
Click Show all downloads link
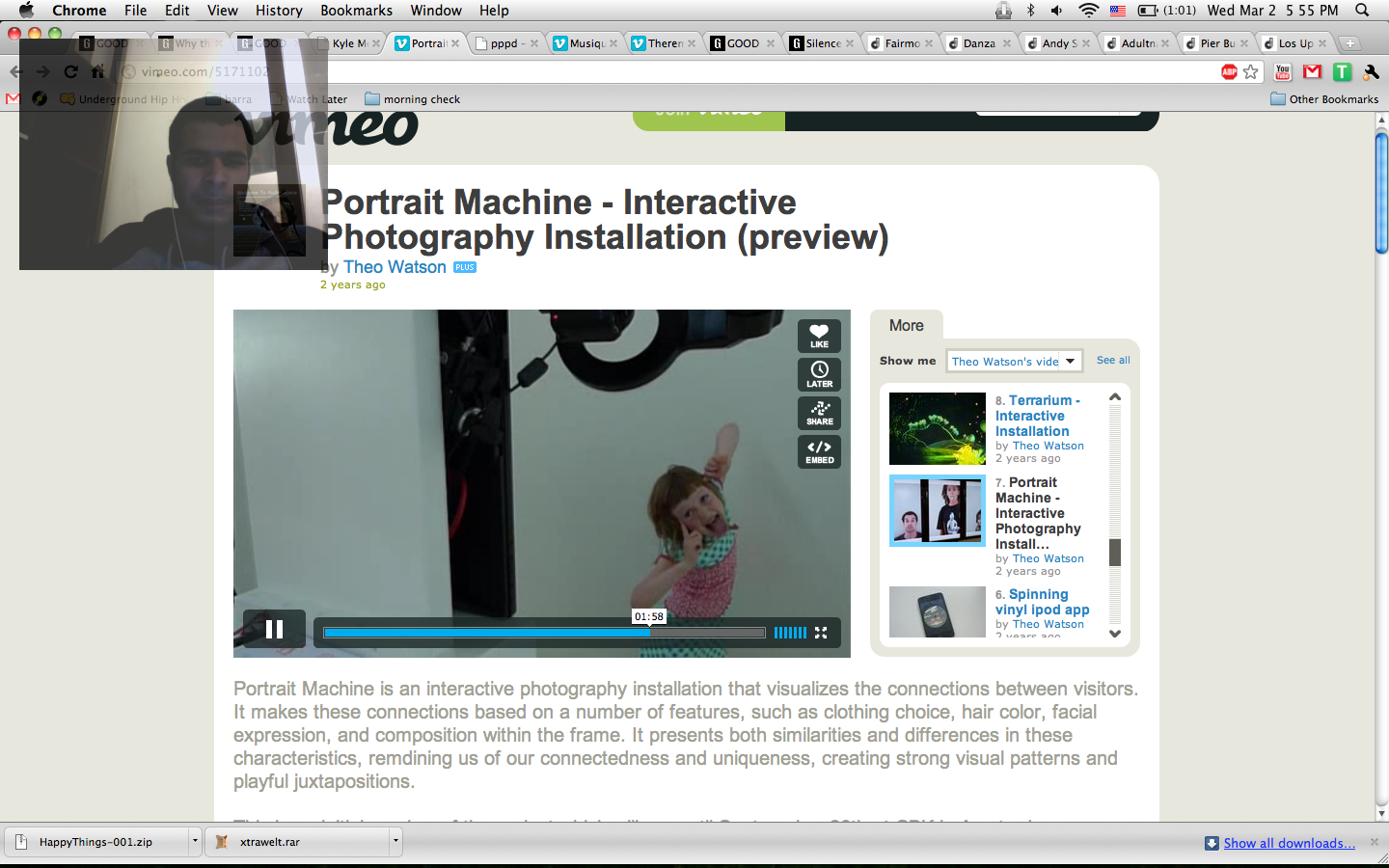click(1289, 843)
